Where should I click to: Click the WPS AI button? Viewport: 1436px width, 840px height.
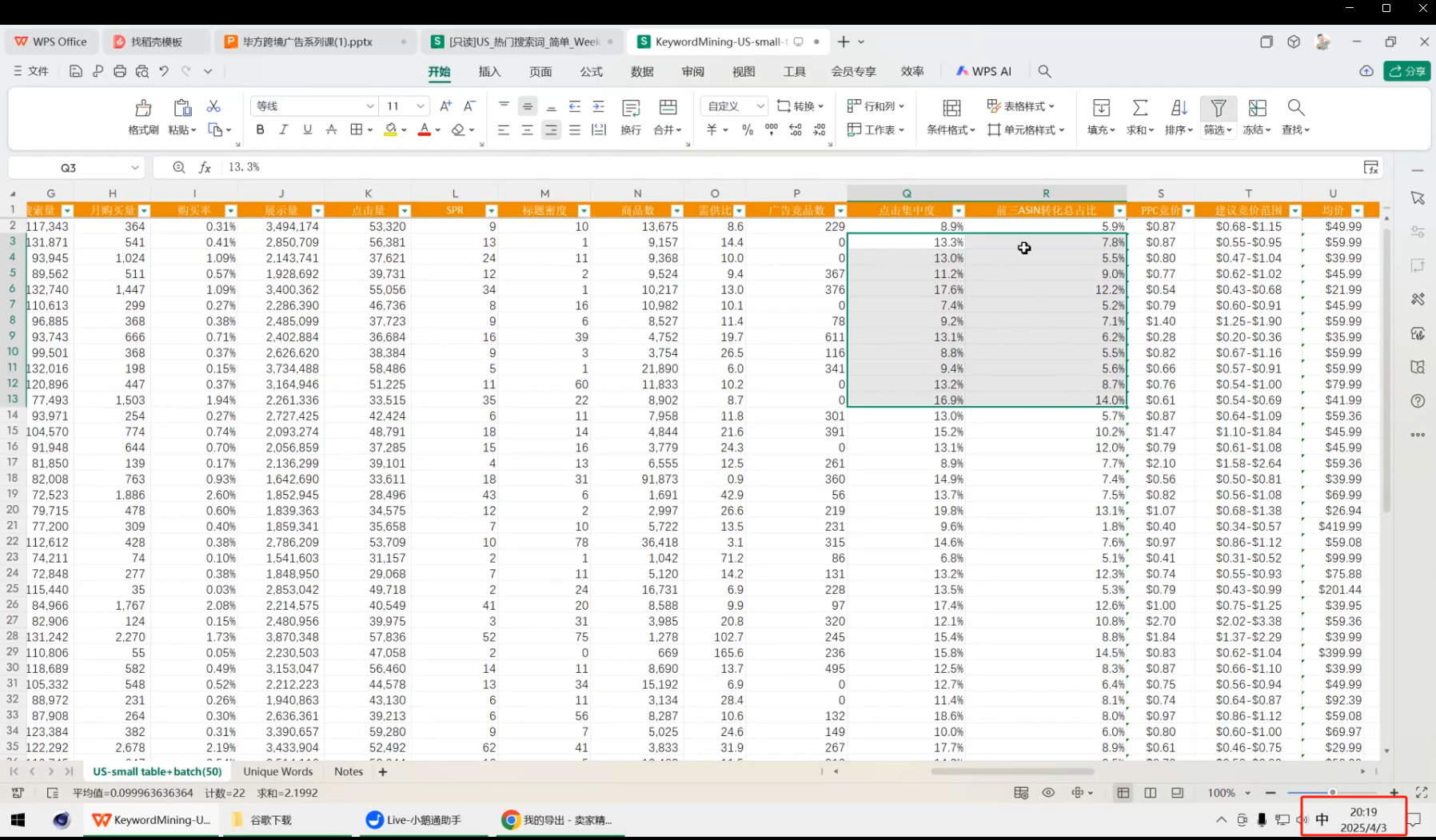point(984,72)
